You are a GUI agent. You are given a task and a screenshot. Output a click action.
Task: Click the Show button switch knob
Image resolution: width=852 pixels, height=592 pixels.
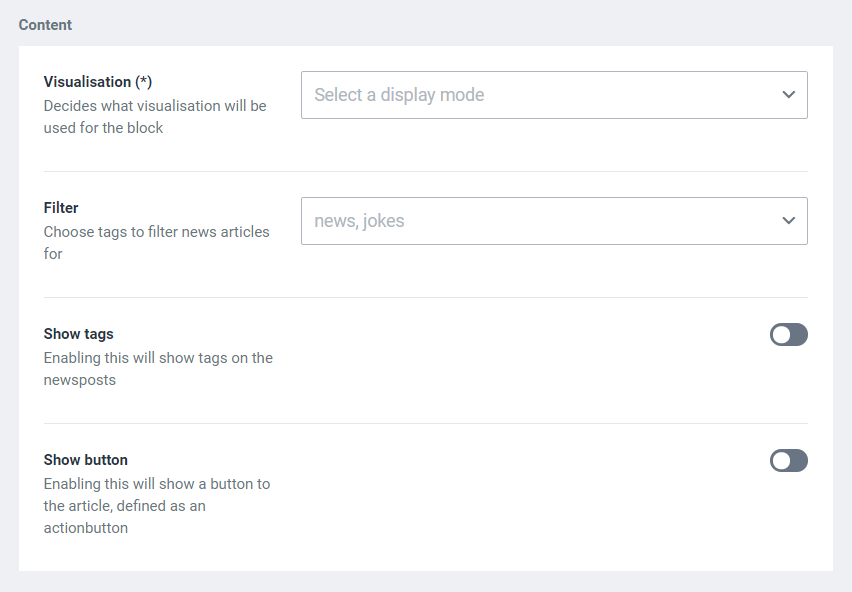click(781, 461)
